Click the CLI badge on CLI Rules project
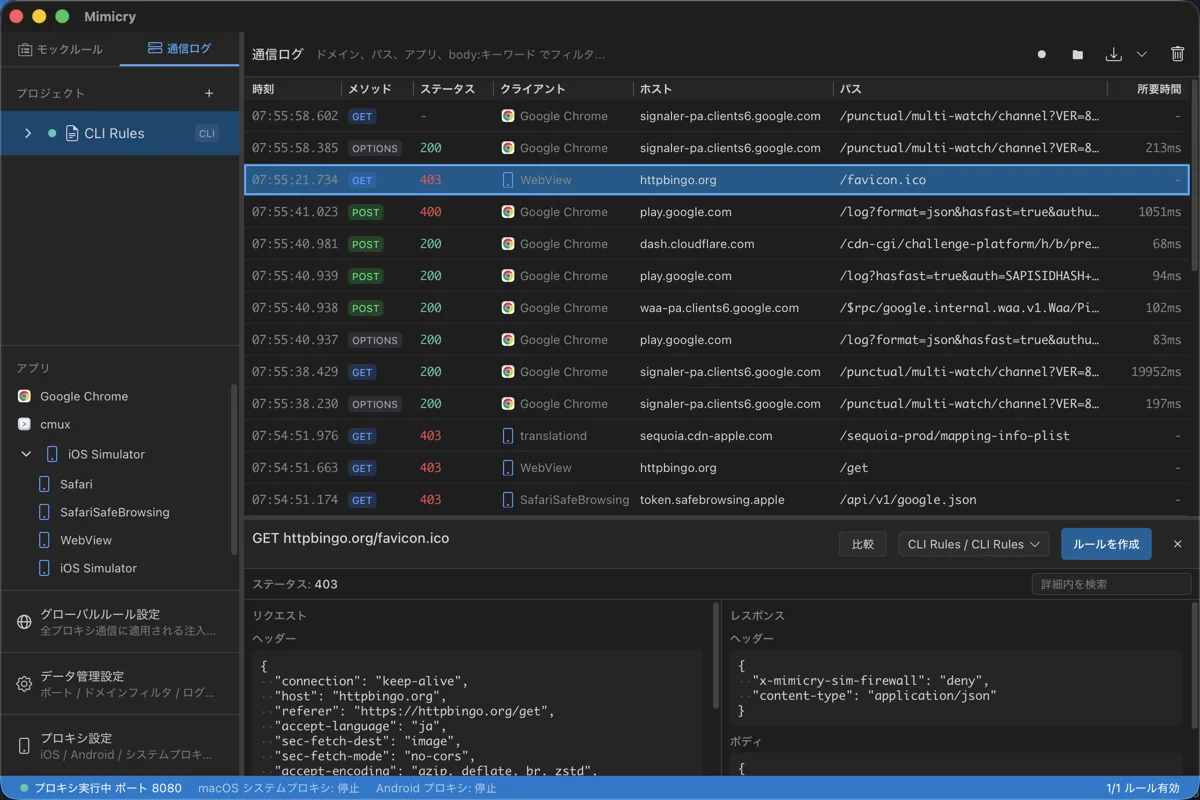 click(206, 133)
